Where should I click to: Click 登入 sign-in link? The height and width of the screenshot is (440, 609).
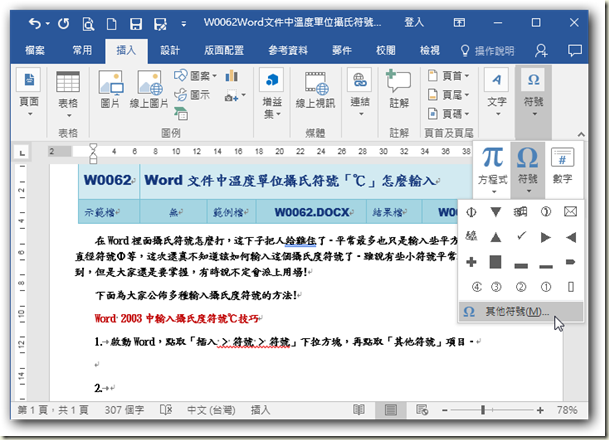click(x=414, y=23)
